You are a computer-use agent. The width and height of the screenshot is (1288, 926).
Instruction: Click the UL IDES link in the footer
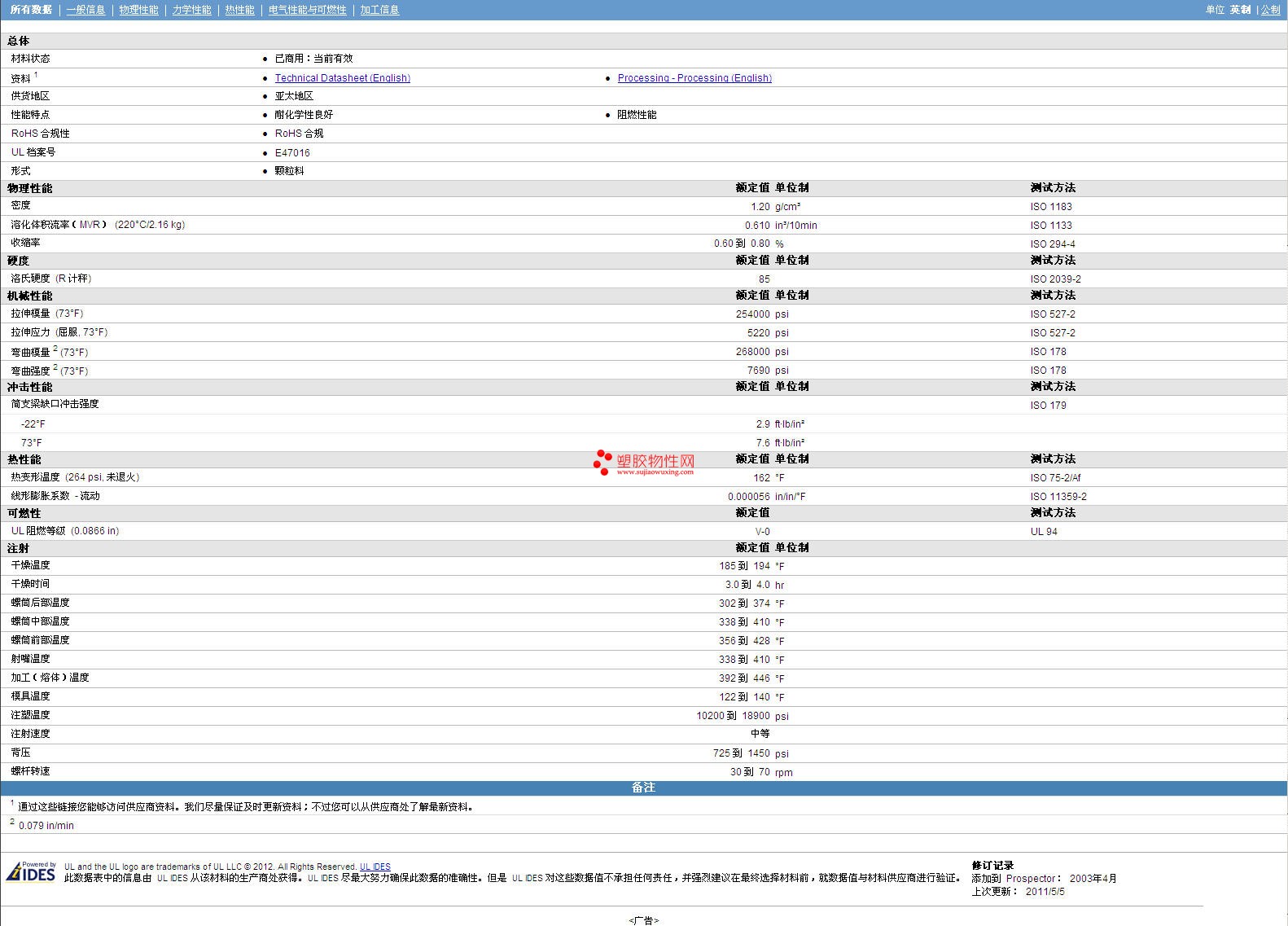tap(375, 867)
